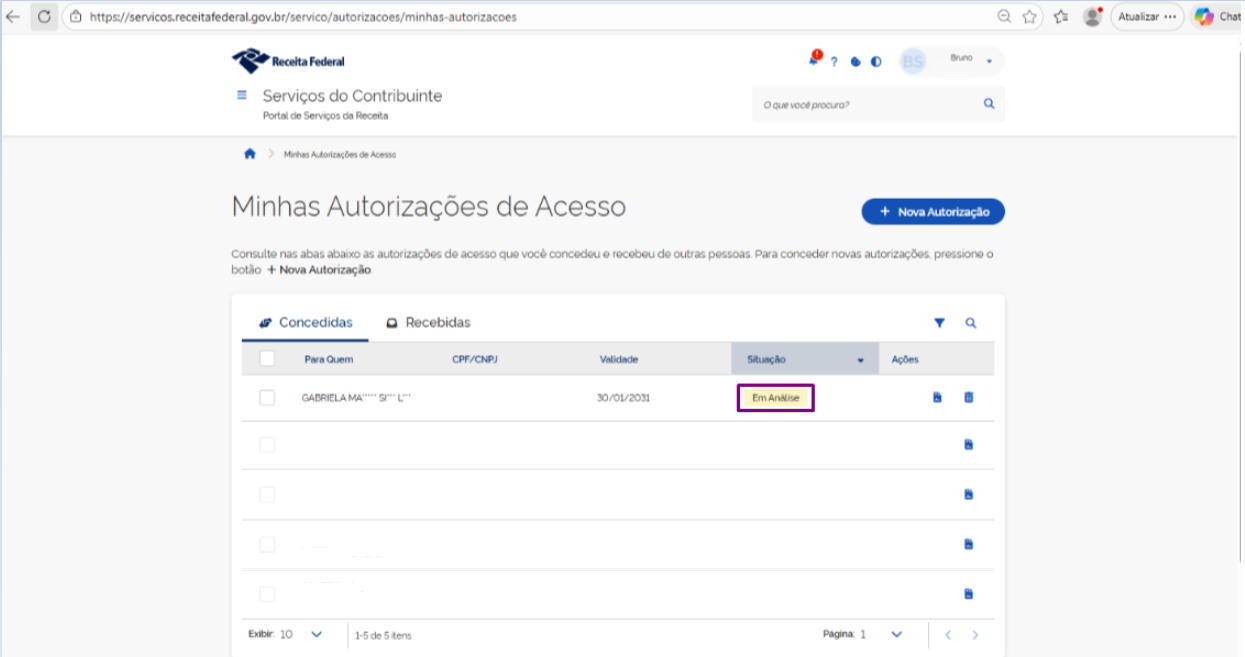Image resolution: width=1245 pixels, height=657 pixels.
Task: Tick the checkbox for the Gabriela row
Action: (x=267, y=398)
